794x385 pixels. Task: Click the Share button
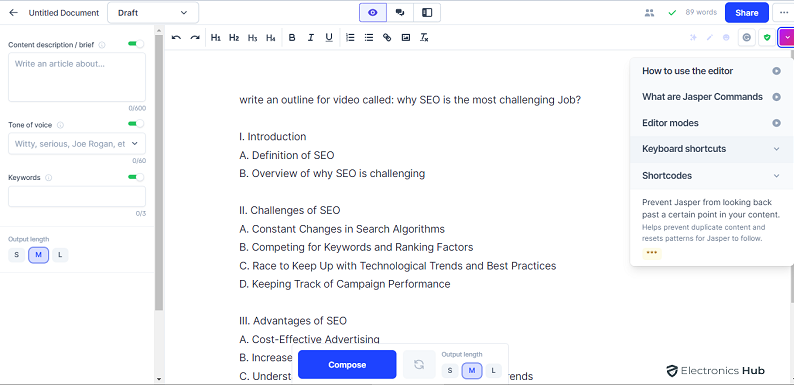746,13
